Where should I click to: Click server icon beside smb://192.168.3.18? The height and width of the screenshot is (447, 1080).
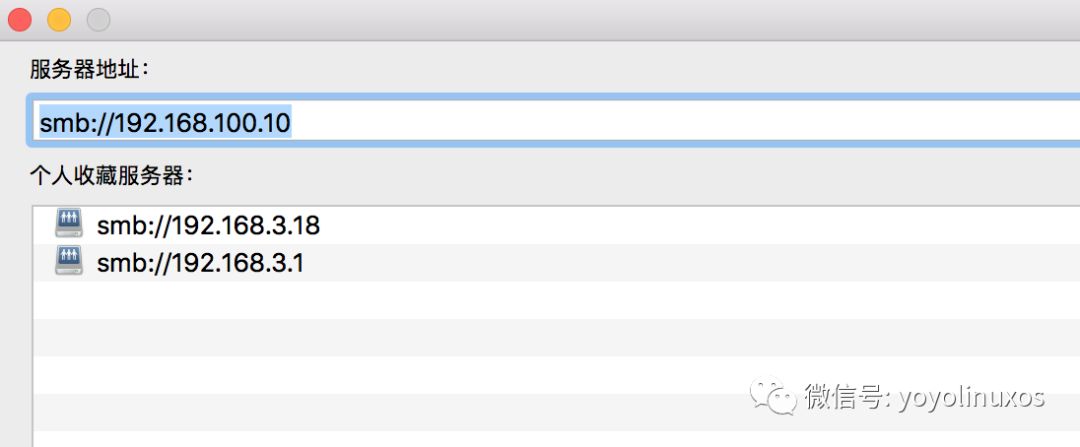pos(68,223)
